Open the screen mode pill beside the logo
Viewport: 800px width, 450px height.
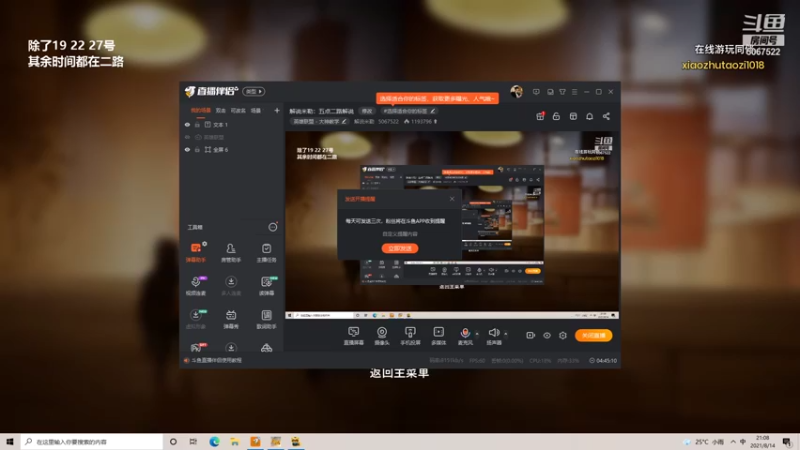click(x=254, y=91)
